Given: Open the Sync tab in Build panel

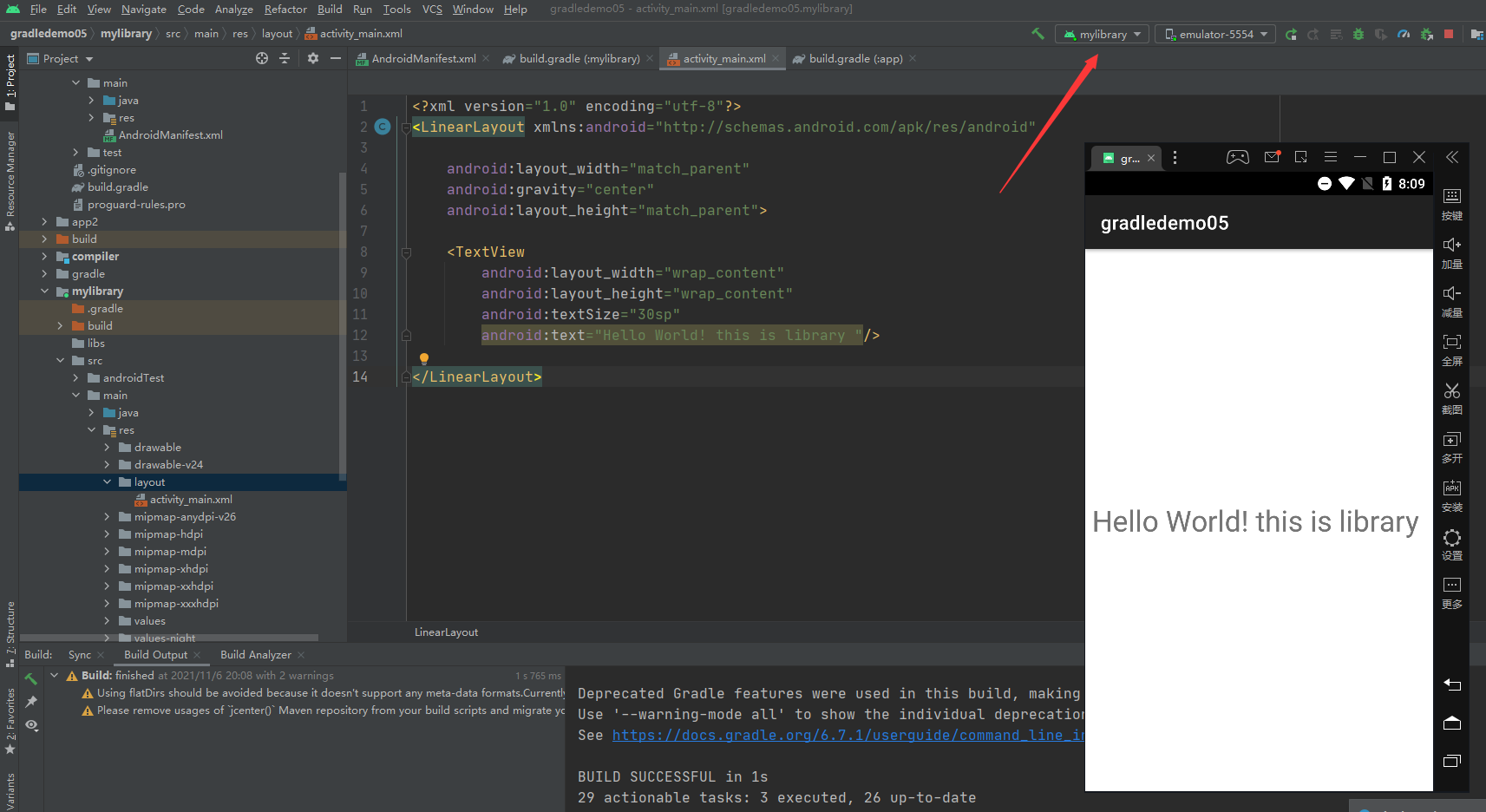Looking at the screenshot, I should point(80,654).
